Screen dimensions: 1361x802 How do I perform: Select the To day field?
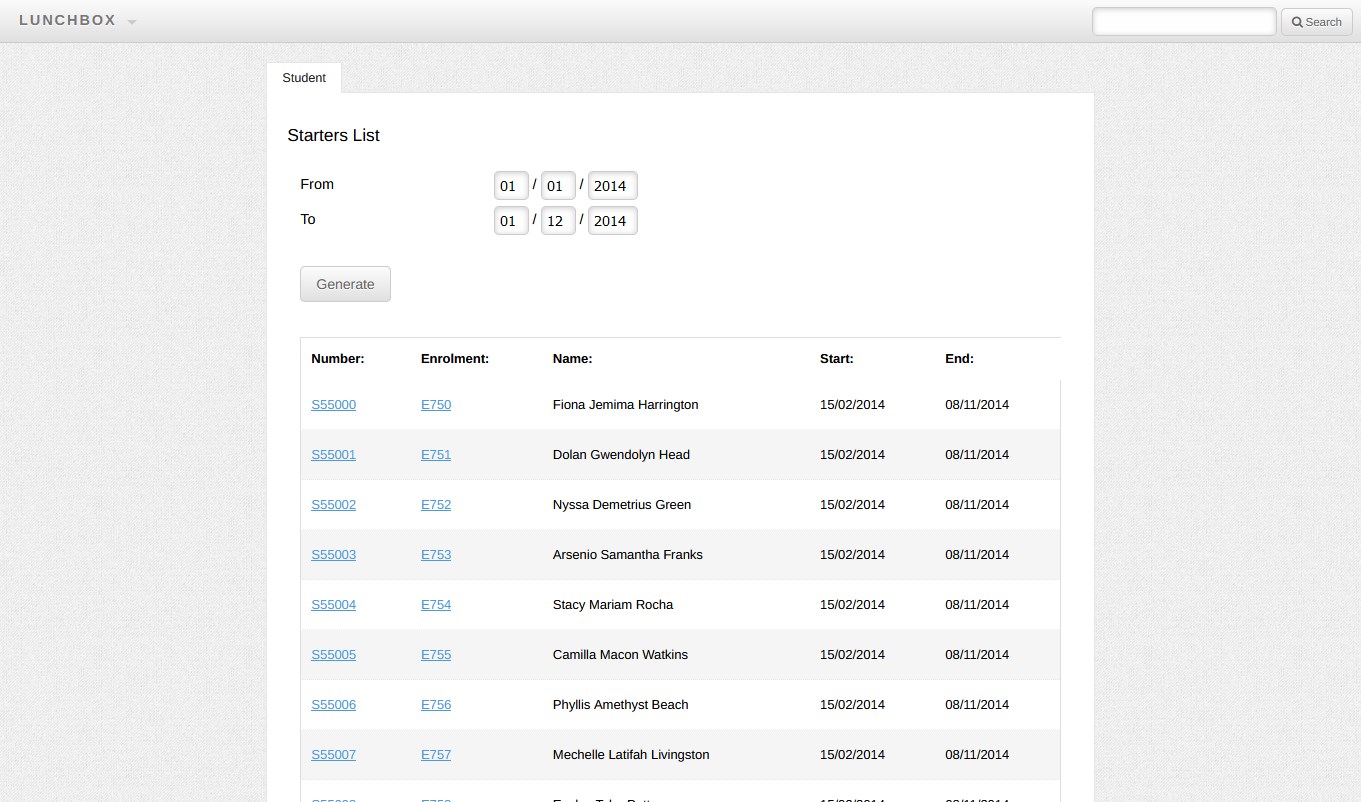[x=510, y=221]
